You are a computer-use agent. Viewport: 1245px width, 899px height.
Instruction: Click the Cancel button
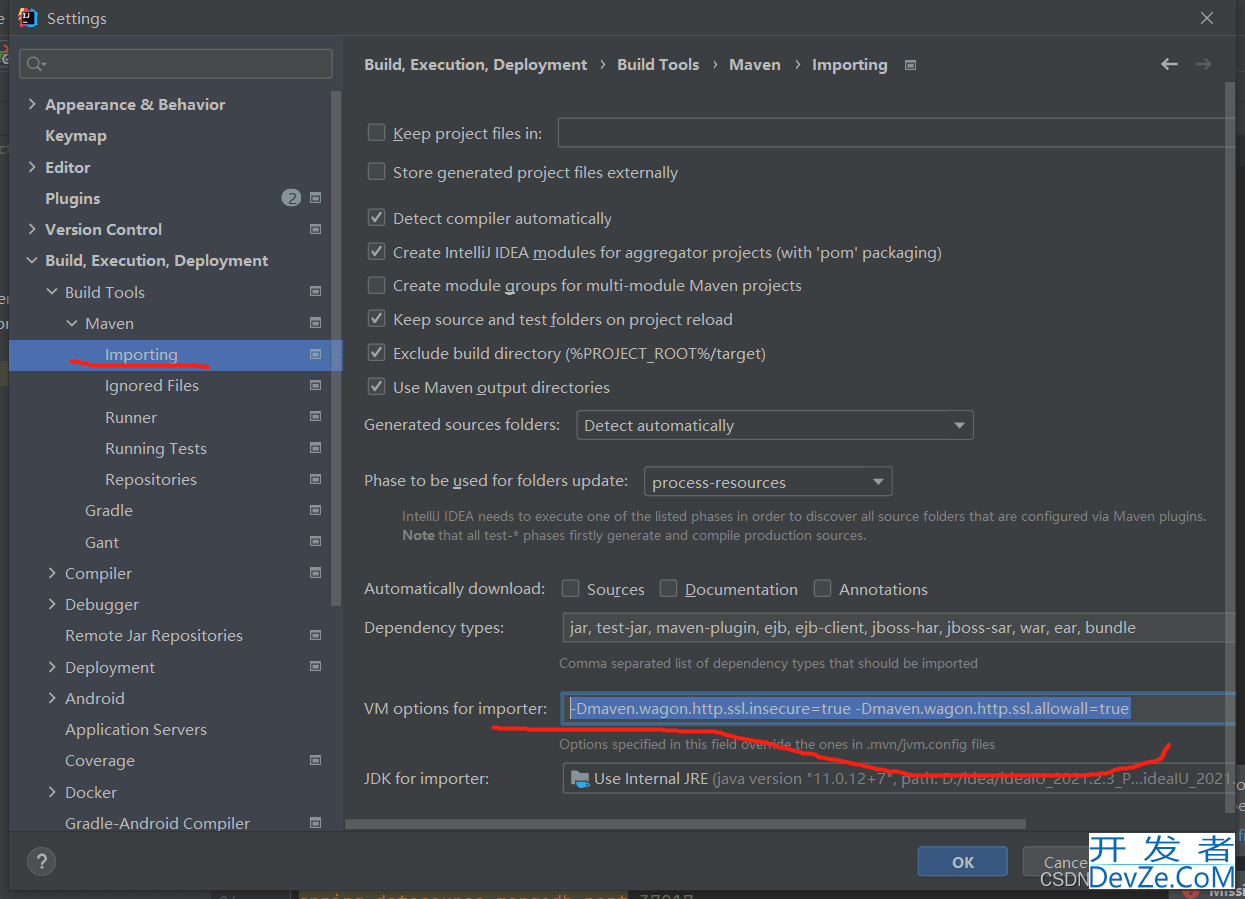click(1065, 862)
